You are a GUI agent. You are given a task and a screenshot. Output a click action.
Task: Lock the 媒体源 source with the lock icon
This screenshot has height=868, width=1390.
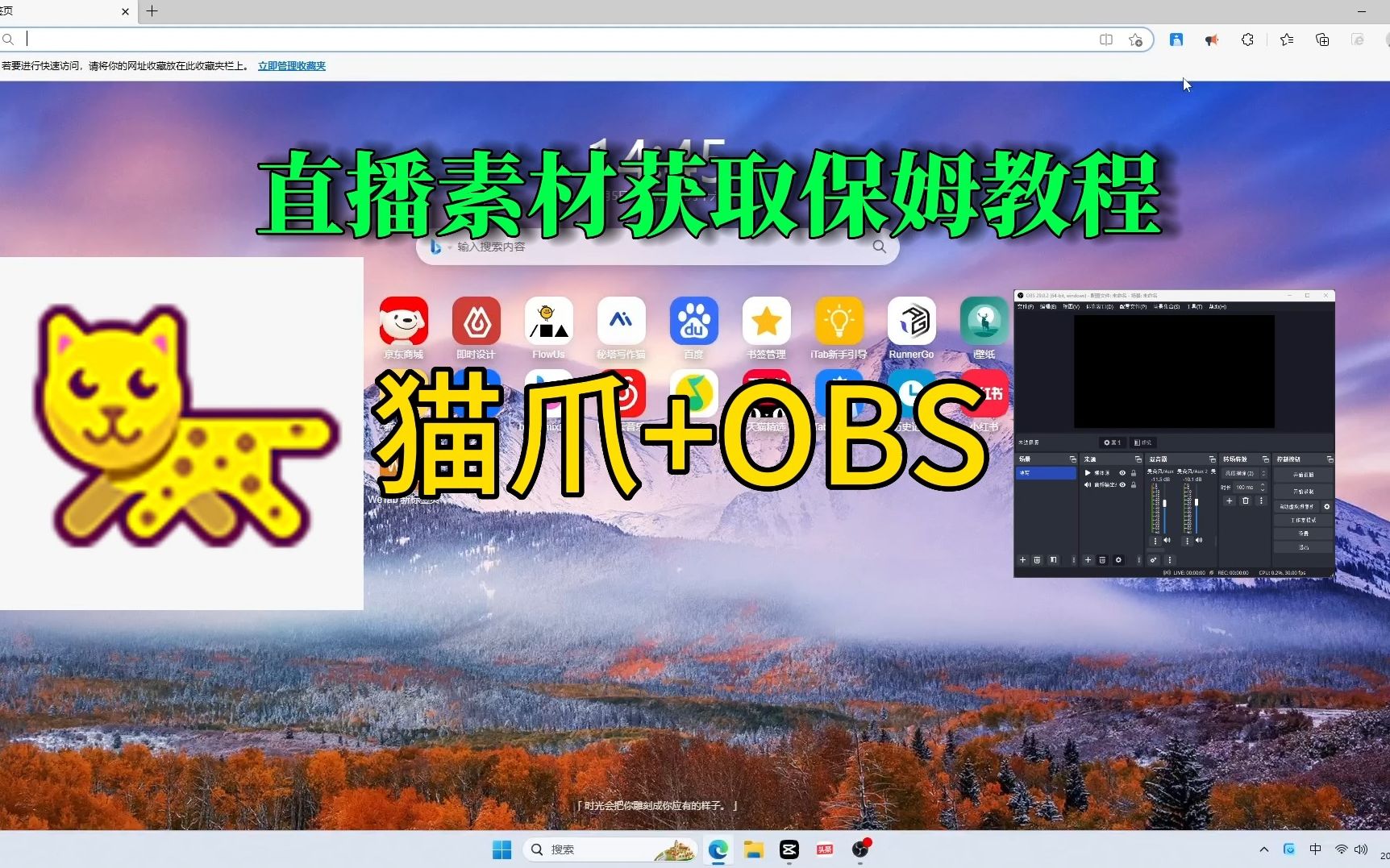(1134, 473)
